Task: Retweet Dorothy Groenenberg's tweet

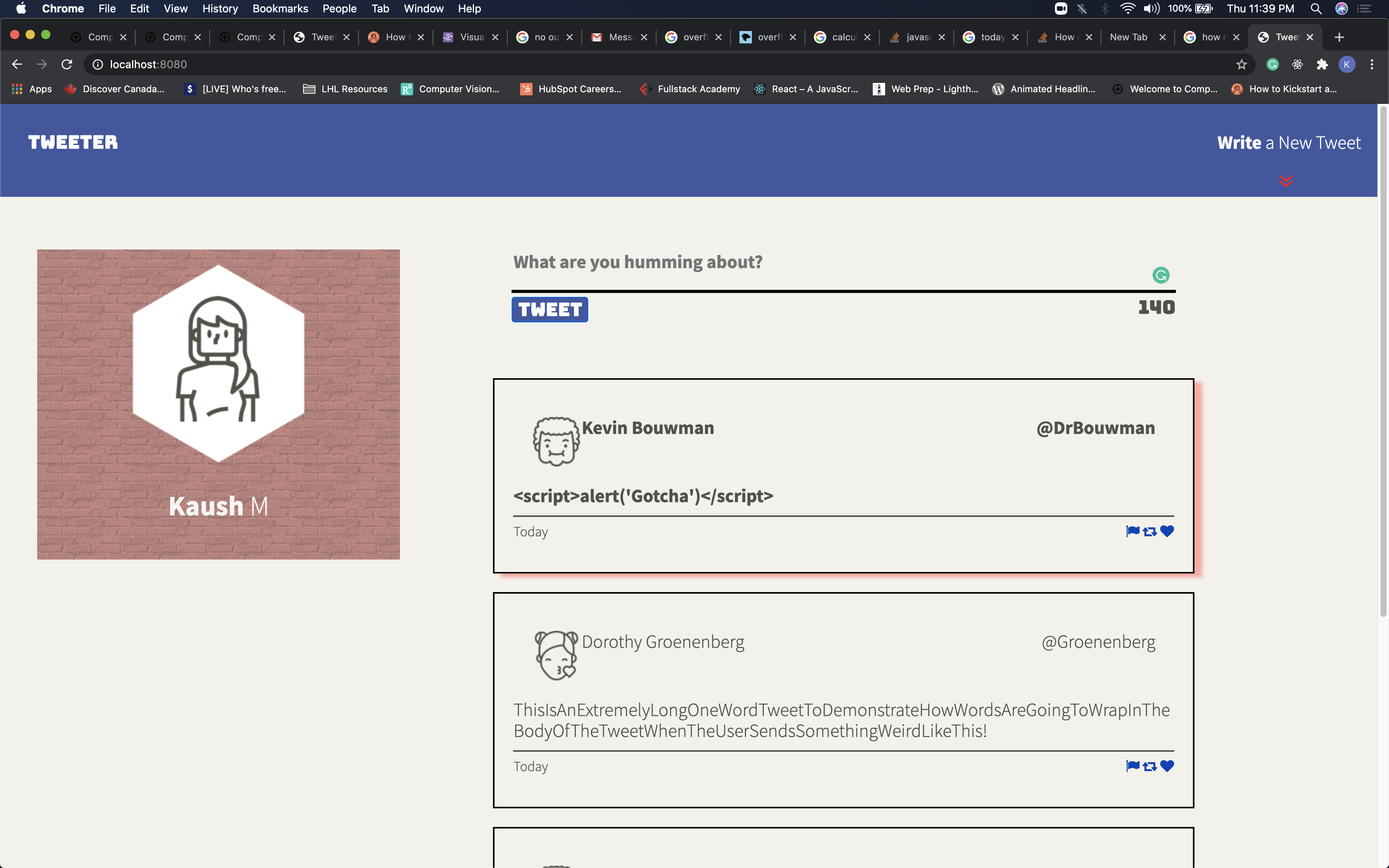Action: (1149, 766)
